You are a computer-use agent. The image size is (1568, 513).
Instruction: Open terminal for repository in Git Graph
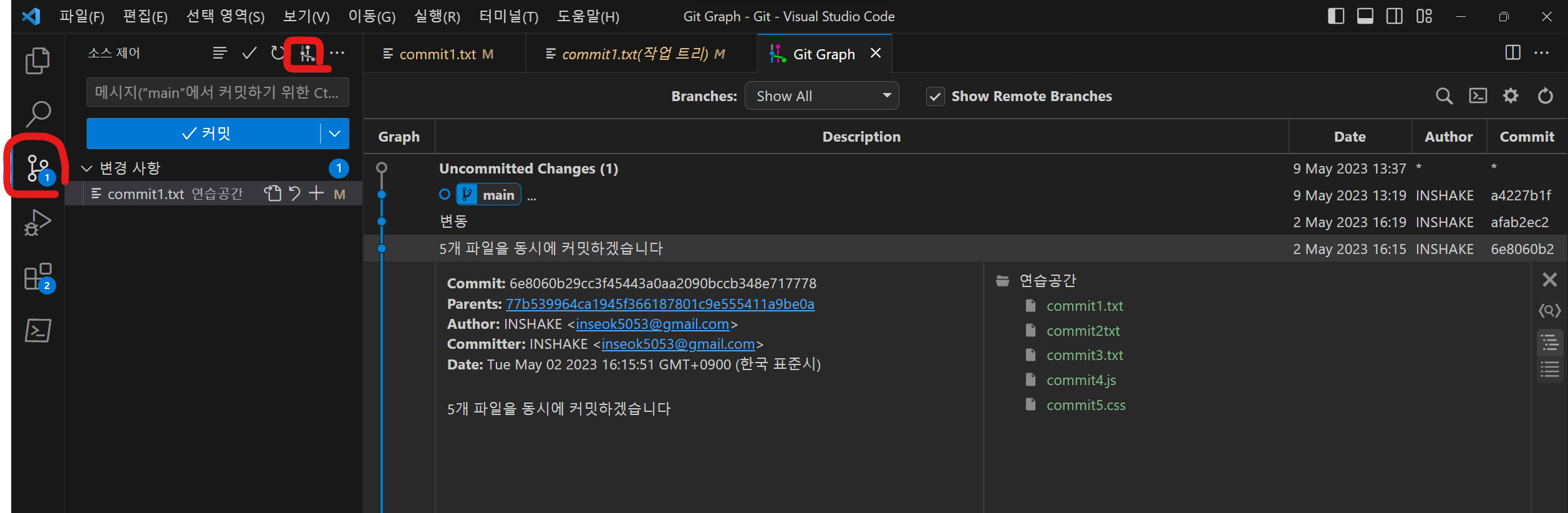click(x=1478, y=95)
